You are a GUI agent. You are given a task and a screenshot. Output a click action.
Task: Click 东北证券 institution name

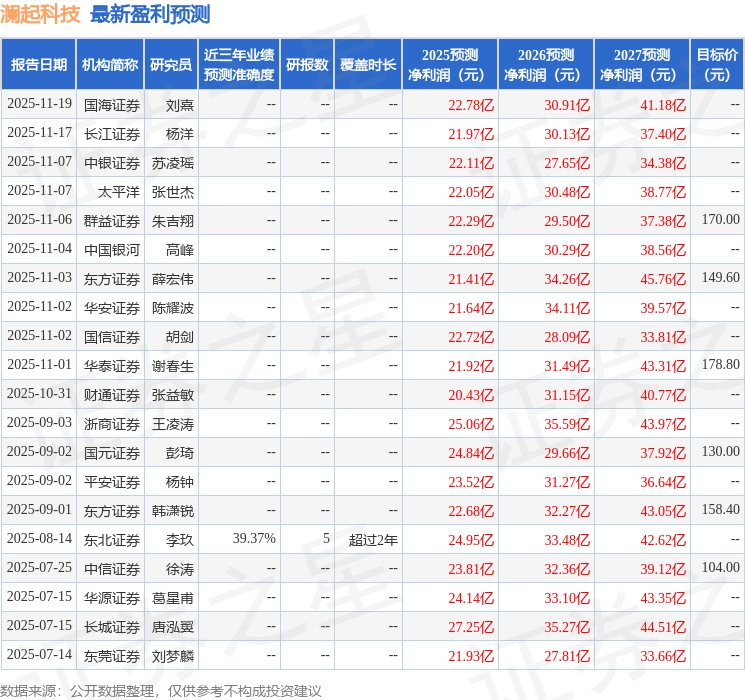coord(112,540)
